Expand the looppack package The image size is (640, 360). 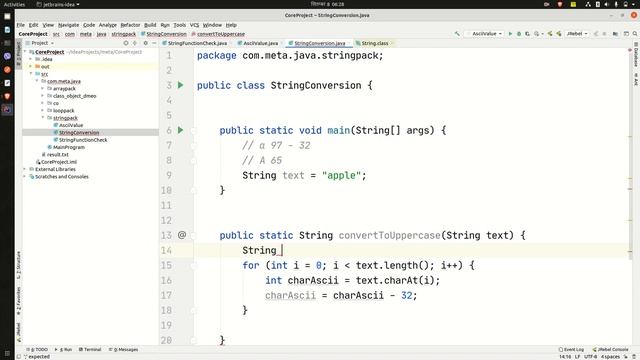pyautogui.click(x=42, y=111)
